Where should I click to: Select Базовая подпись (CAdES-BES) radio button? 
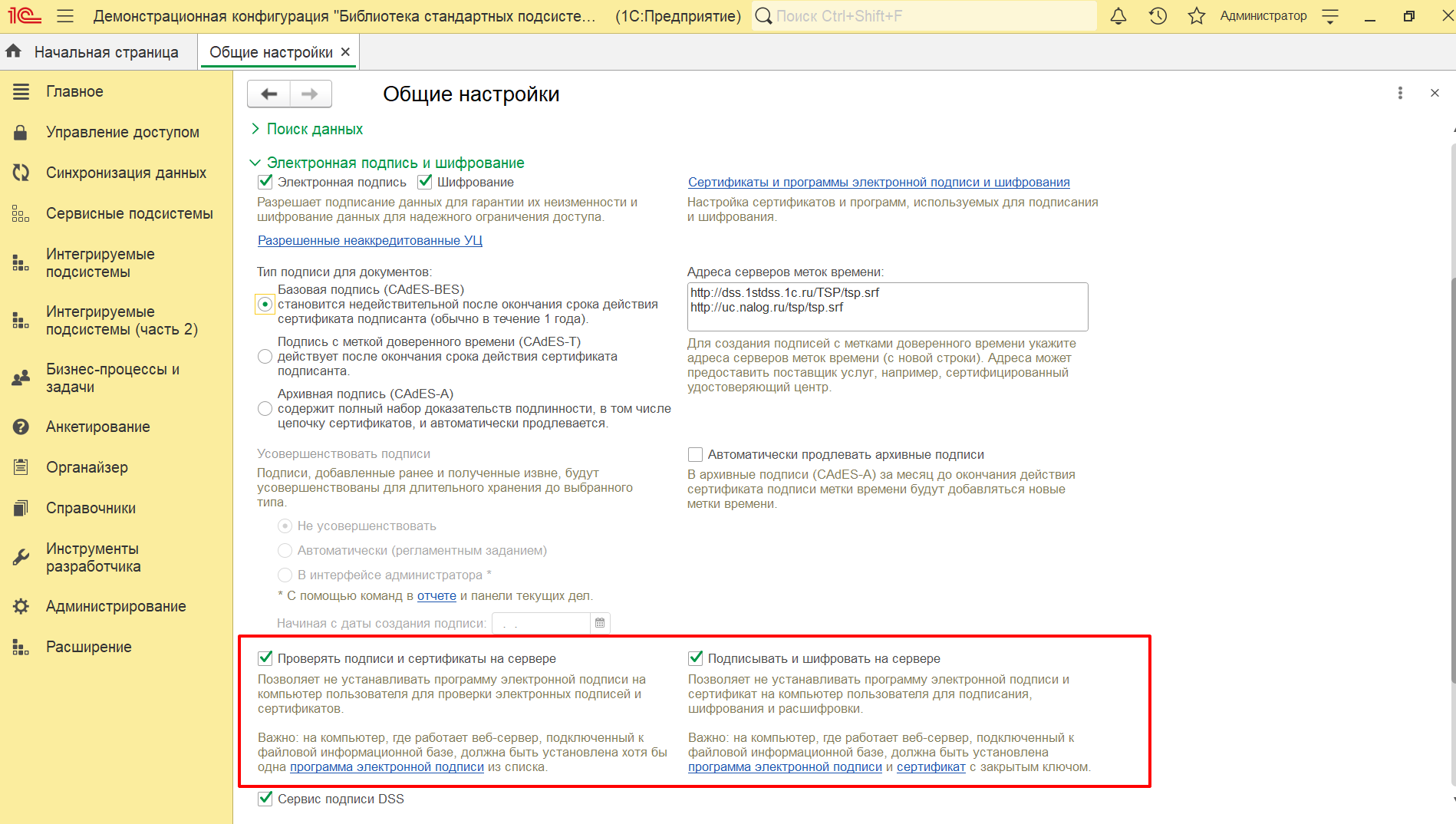pyautogui.click(x=265, y=305)
